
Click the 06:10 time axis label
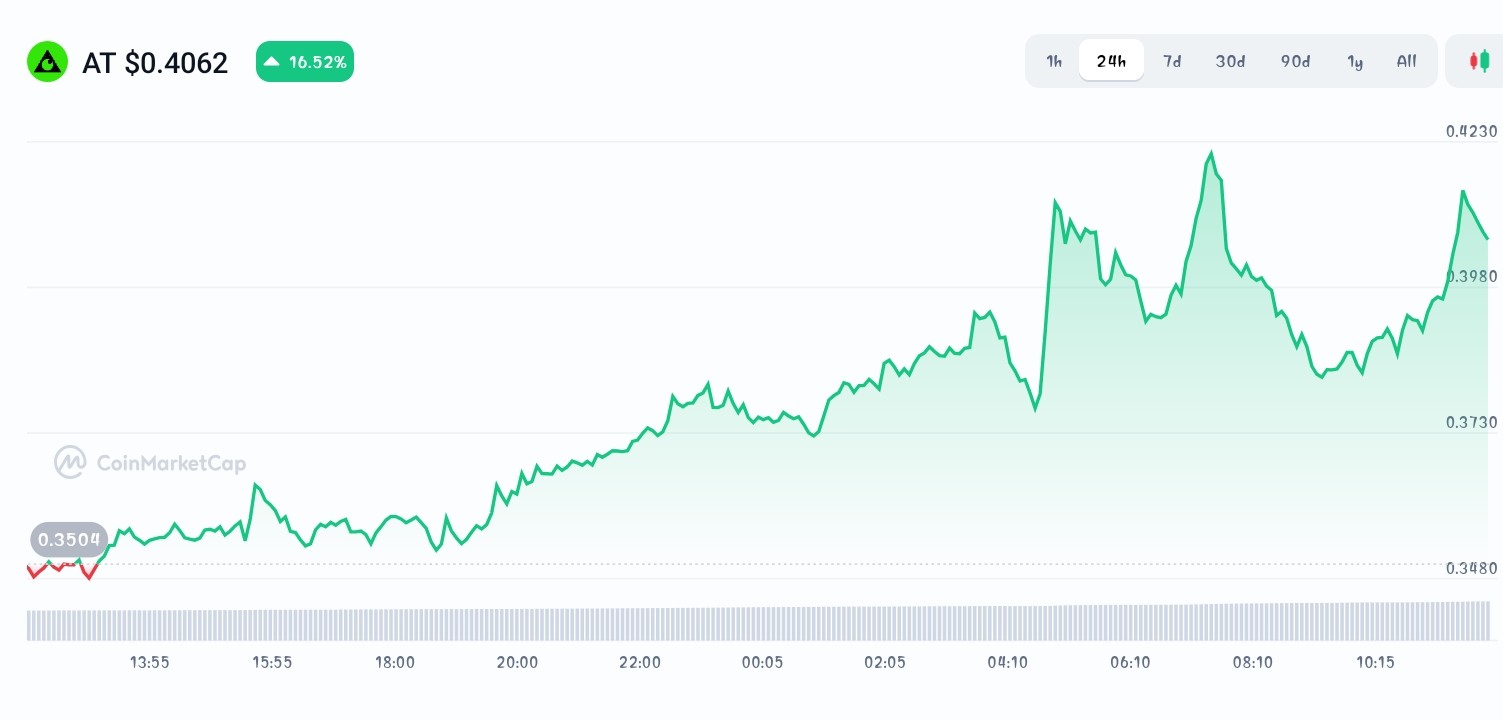point(1130,662)
